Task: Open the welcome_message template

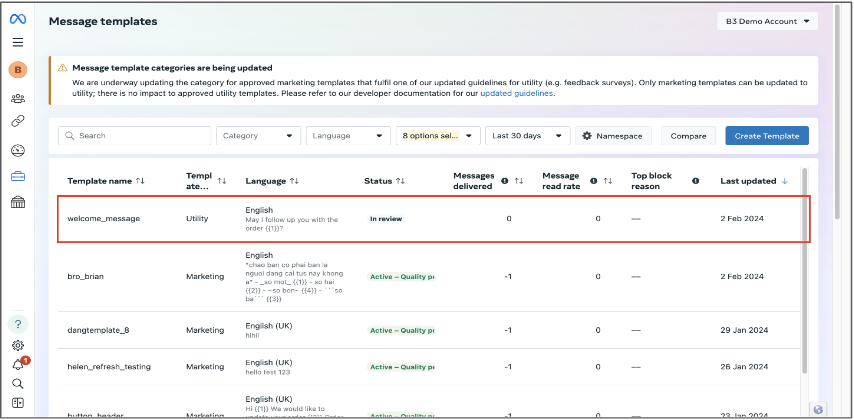Action: (103, 218)
